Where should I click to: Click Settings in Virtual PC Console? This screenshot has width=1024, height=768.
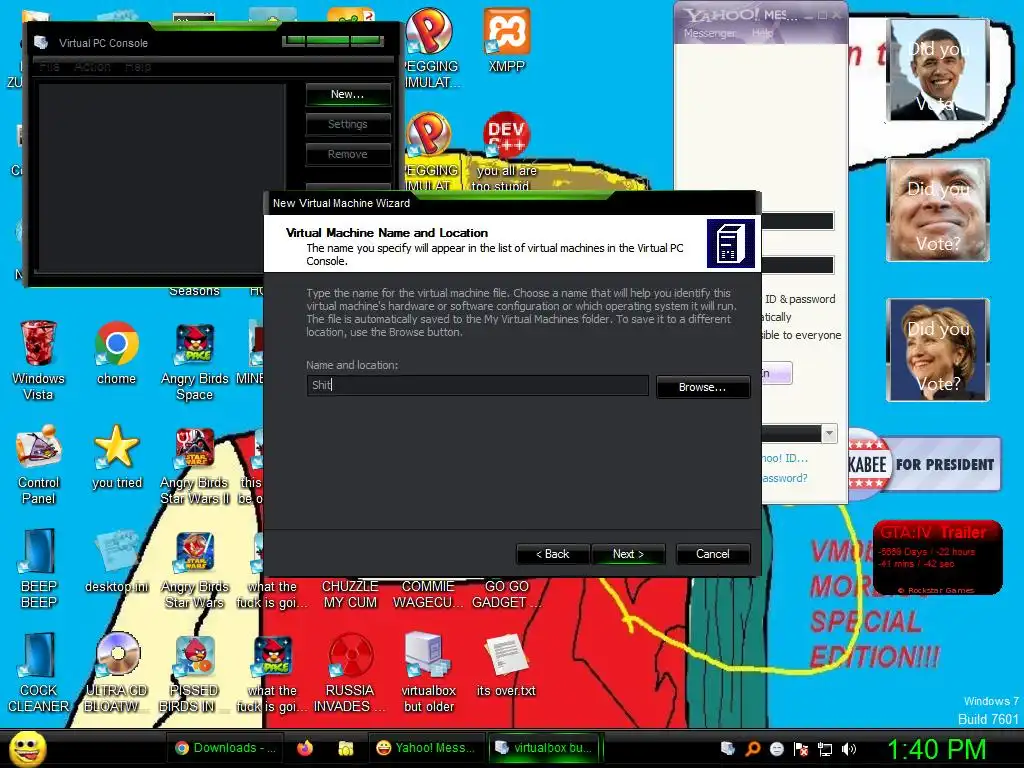click(347, 124)
